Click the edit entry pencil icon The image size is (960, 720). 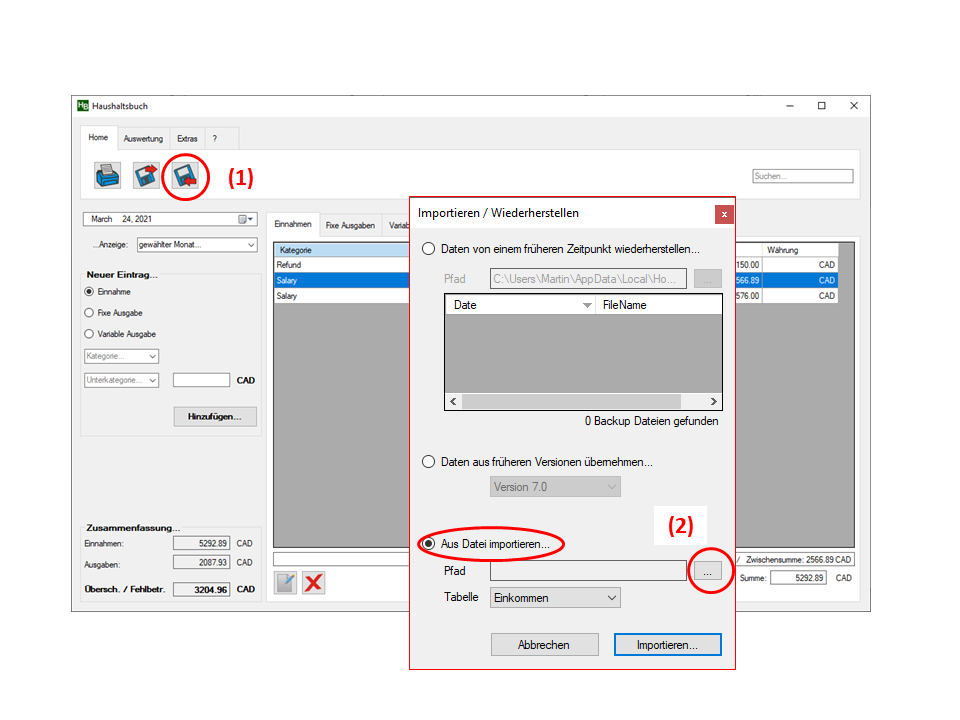(286, 583)
